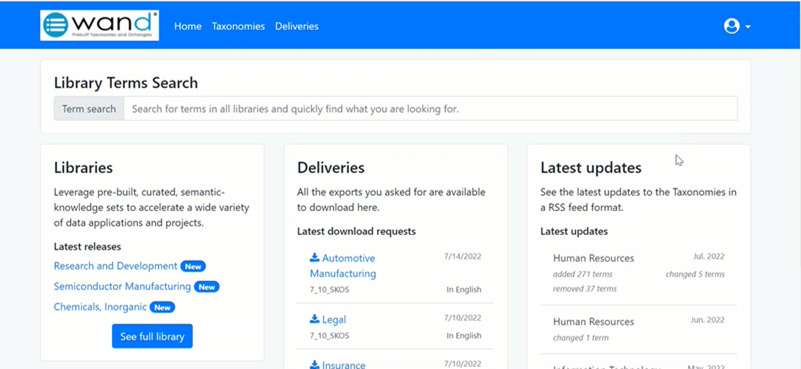Click the 'changed 1 term' text

pyautogui.click(x=581, y=338)
